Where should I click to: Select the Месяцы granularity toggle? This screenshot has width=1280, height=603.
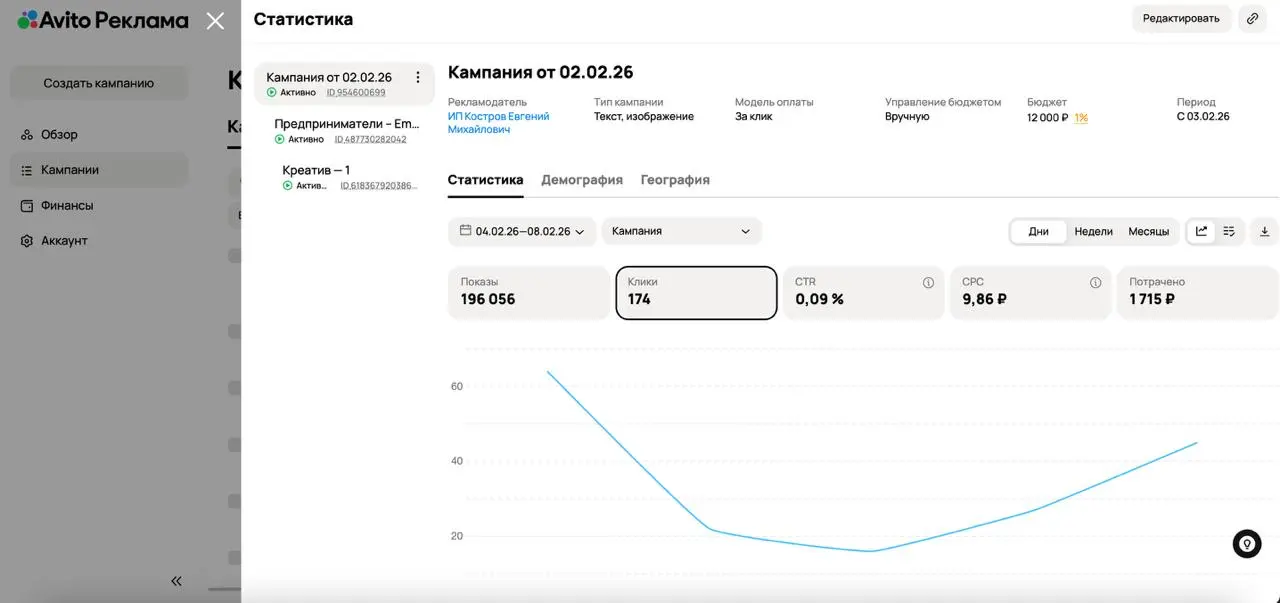point(1148,231)
